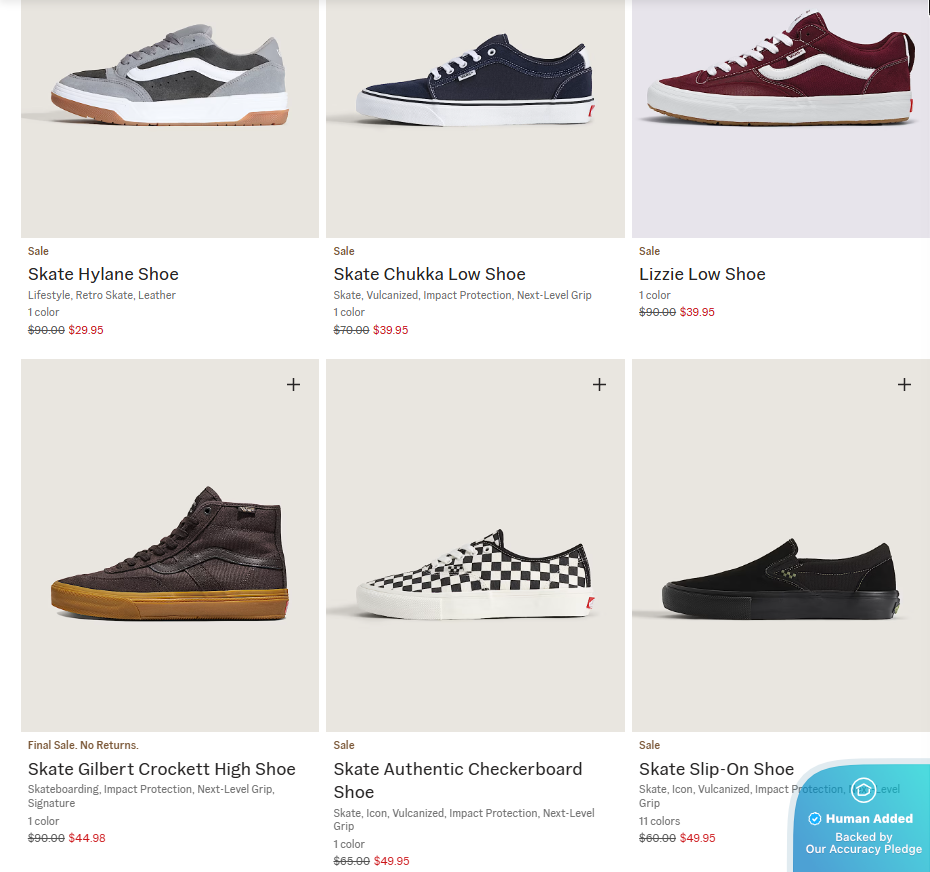Screen dimensions: 930x872
Task: Open the Skate Slip-On Shoe title
Action: click(716, 769)
